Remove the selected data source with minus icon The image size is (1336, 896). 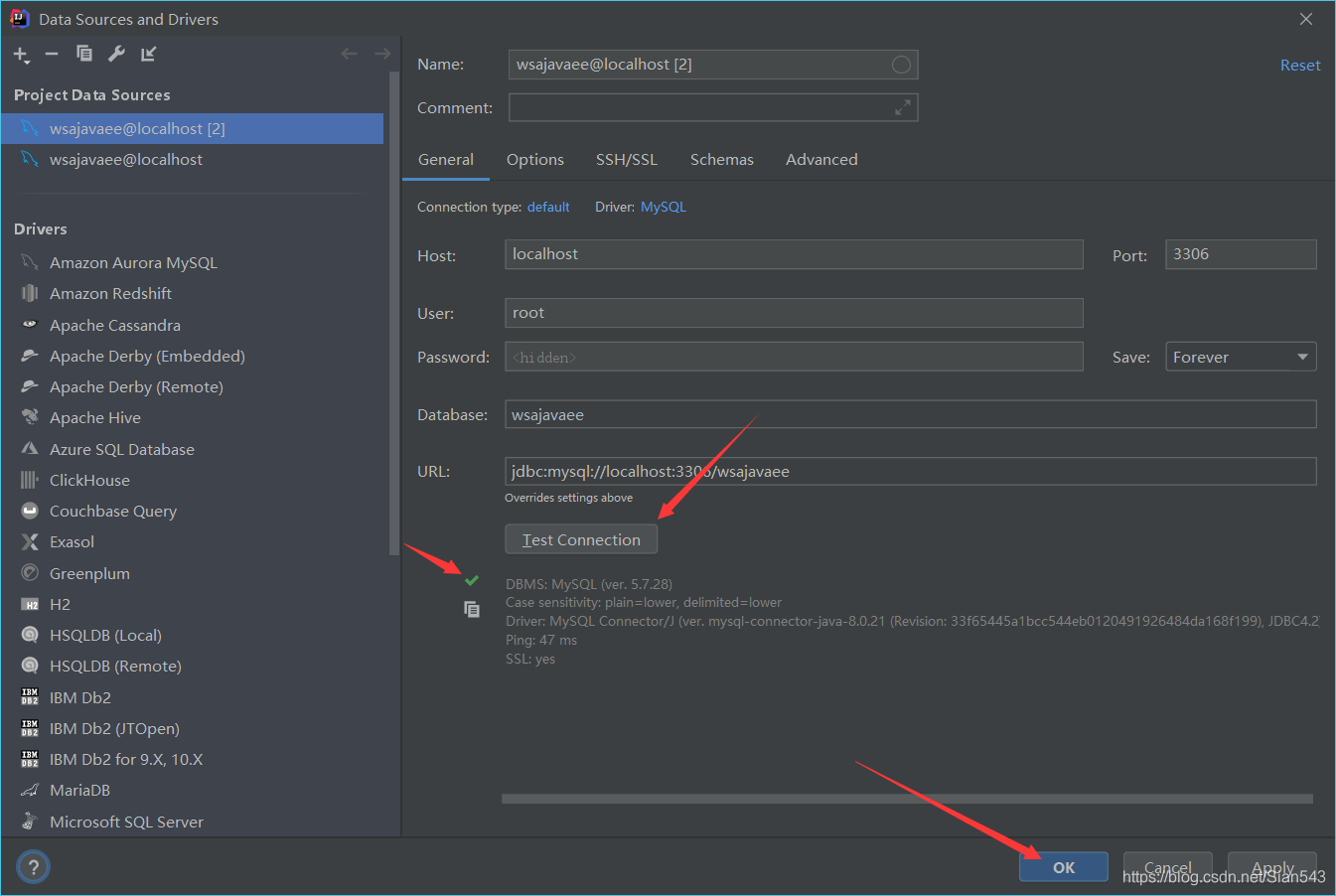point(52,54)
